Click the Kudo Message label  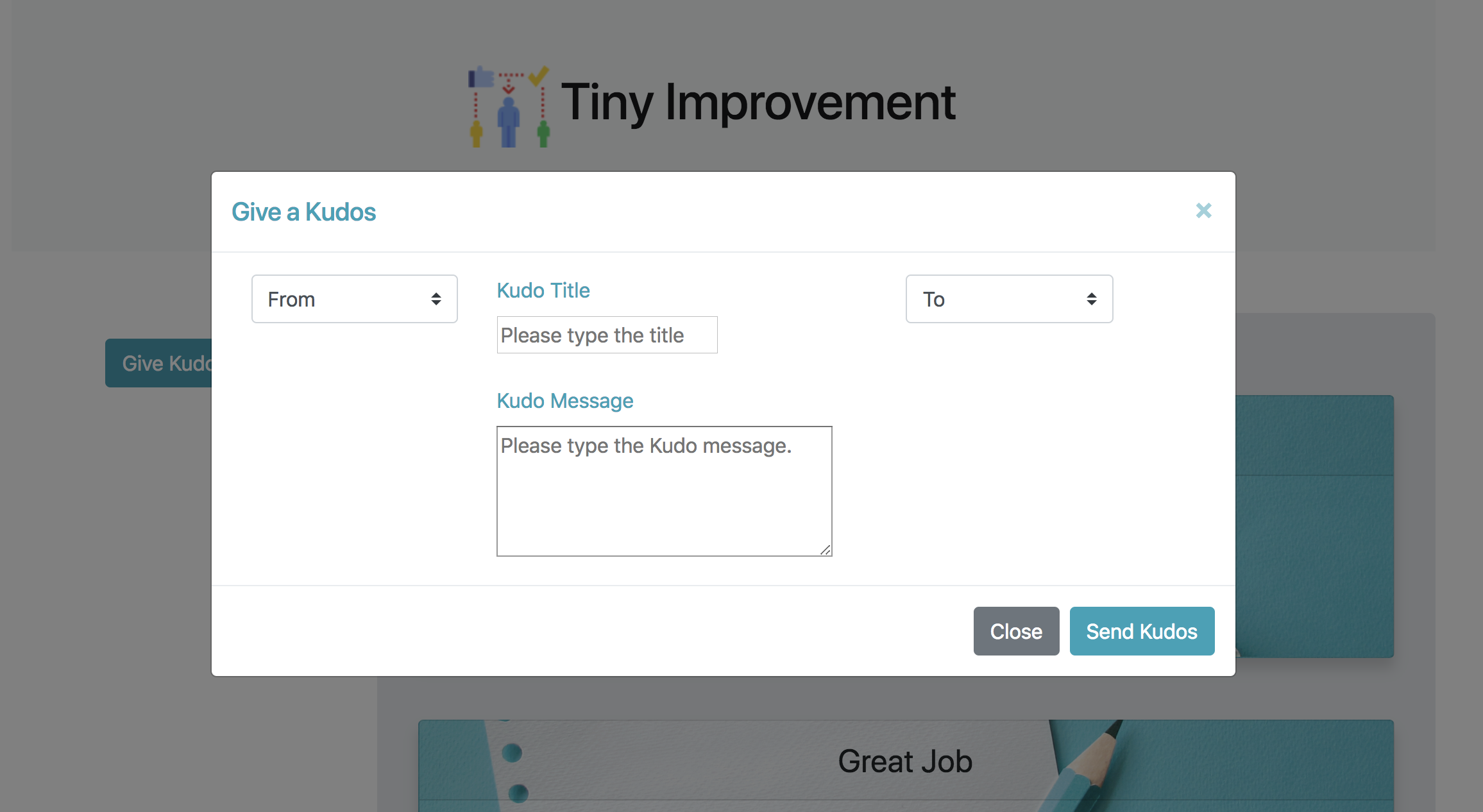[x=564, y=400]
